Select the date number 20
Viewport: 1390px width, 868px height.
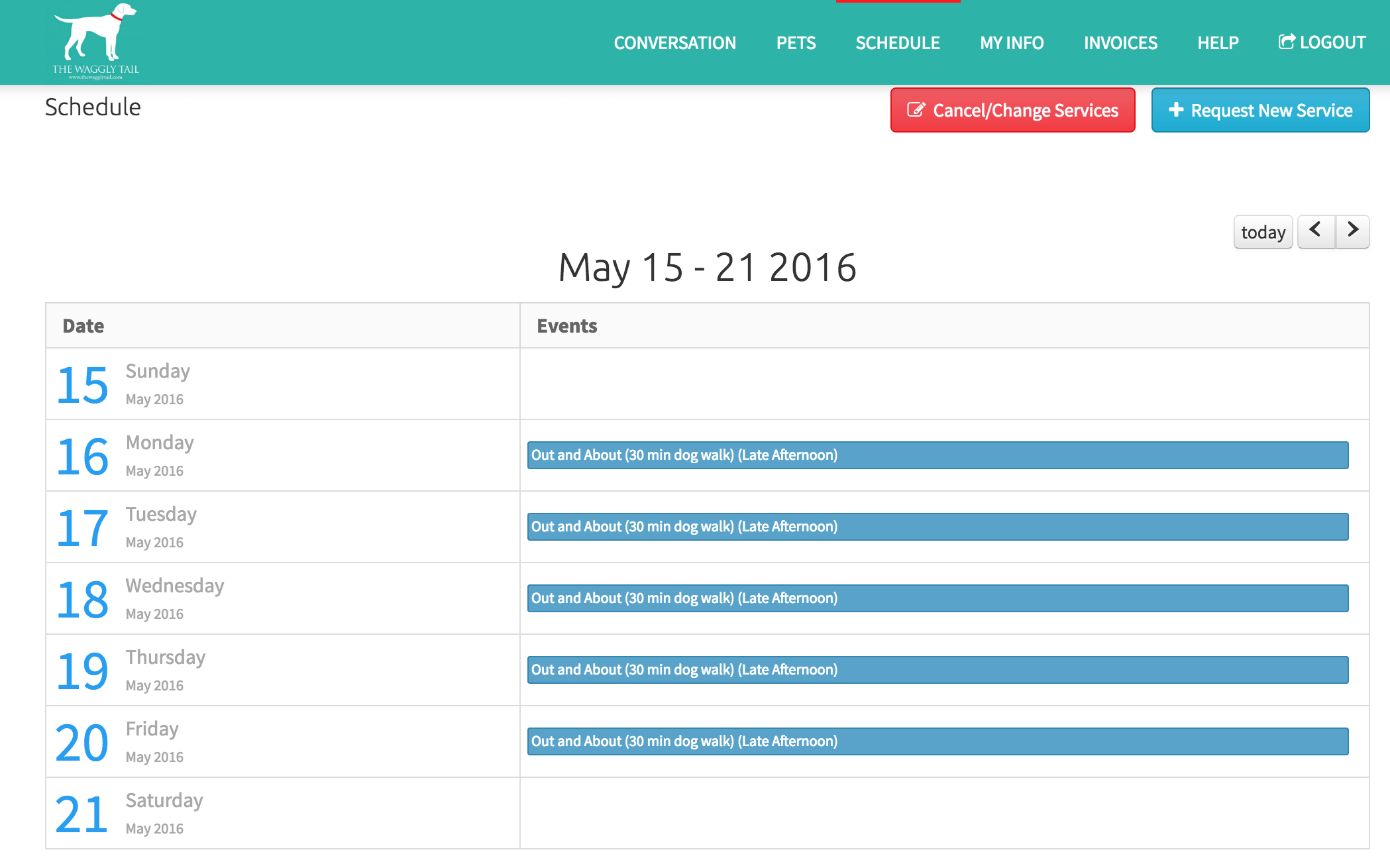[82, 743]
